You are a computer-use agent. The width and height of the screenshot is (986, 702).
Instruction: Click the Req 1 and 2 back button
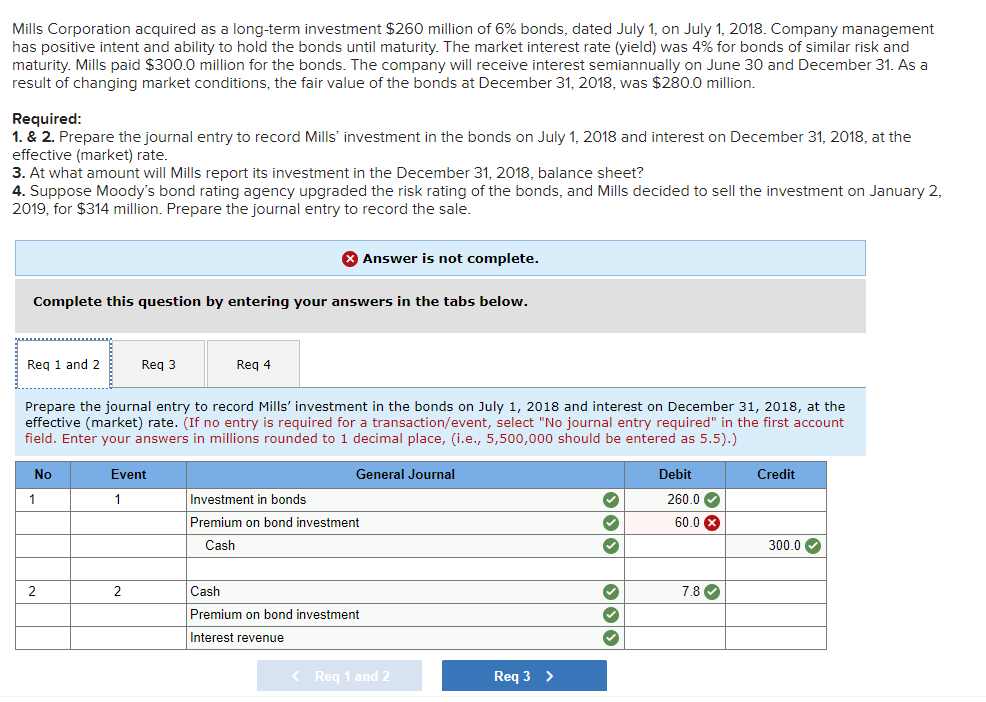pos(339,675)
